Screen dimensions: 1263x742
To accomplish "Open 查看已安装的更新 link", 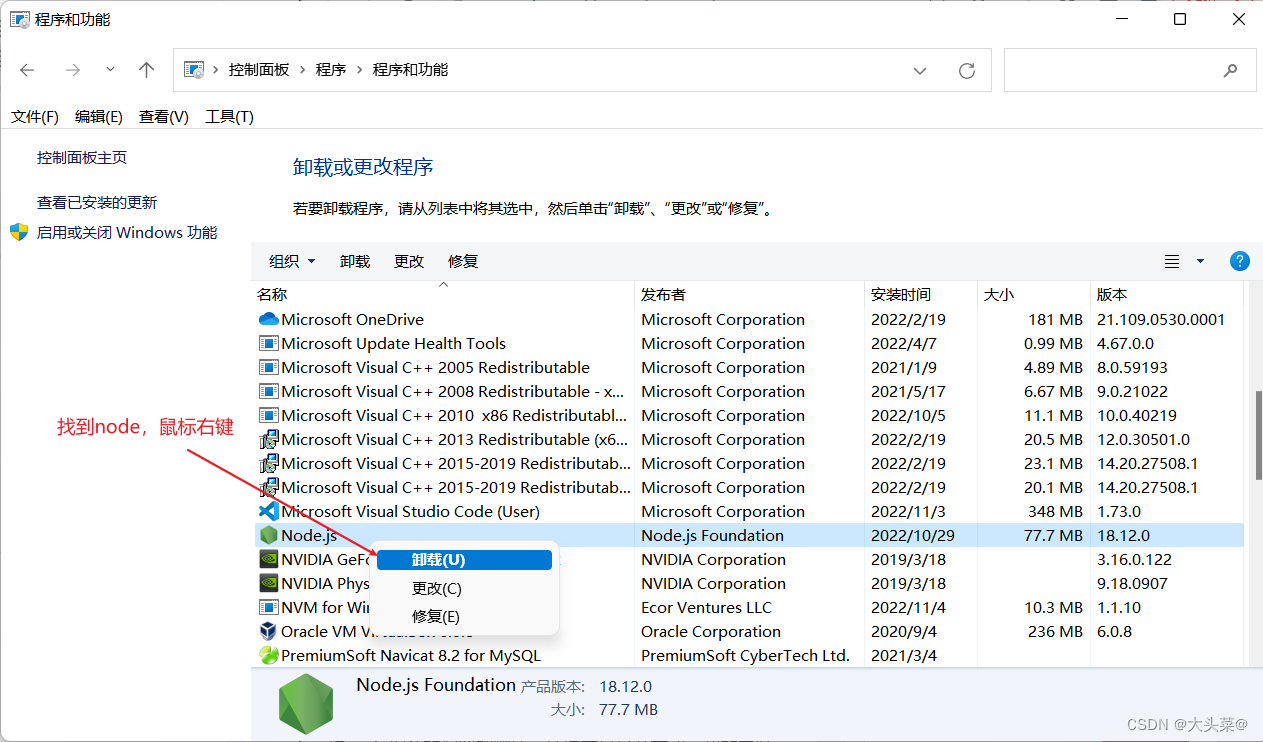I will [97, 203].
